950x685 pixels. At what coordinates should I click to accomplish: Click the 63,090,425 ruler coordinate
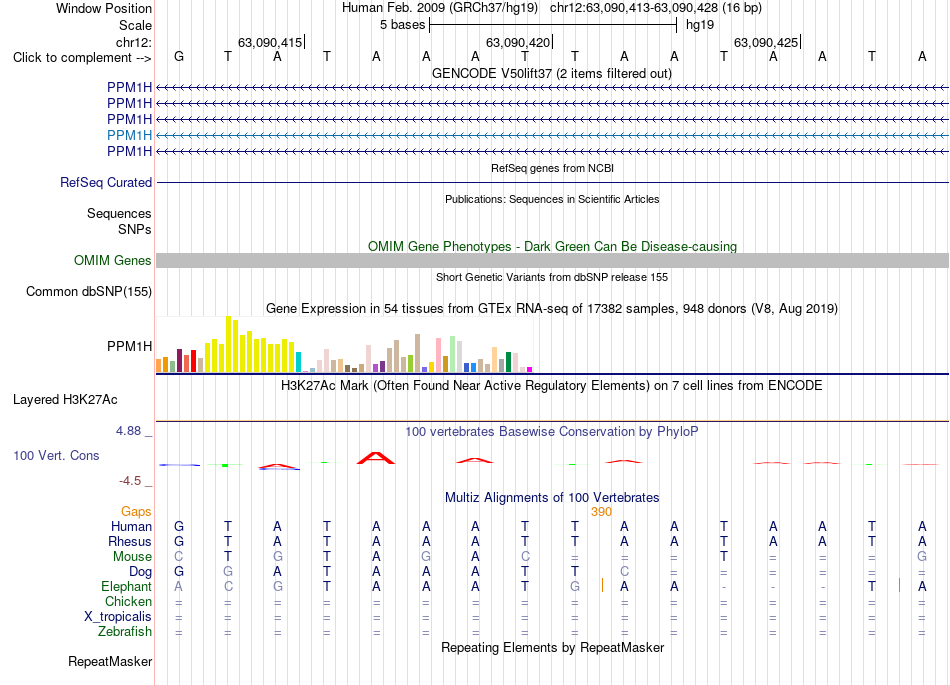coord(766,42)
